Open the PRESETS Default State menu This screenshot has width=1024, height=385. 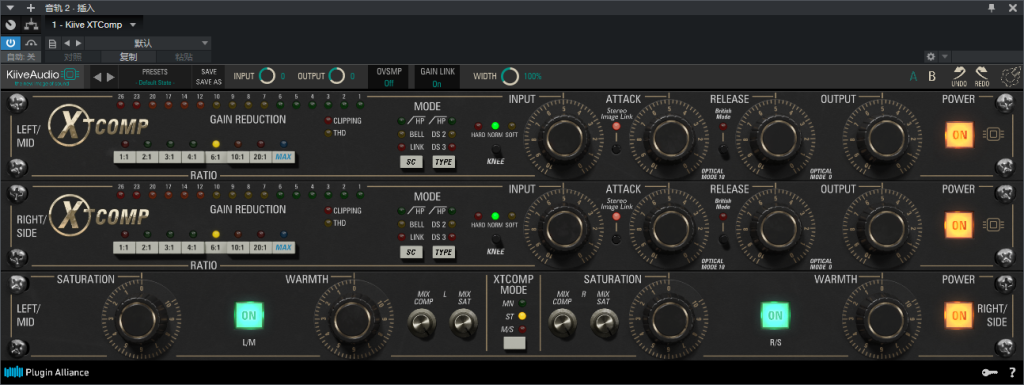[x=155, y=77]
